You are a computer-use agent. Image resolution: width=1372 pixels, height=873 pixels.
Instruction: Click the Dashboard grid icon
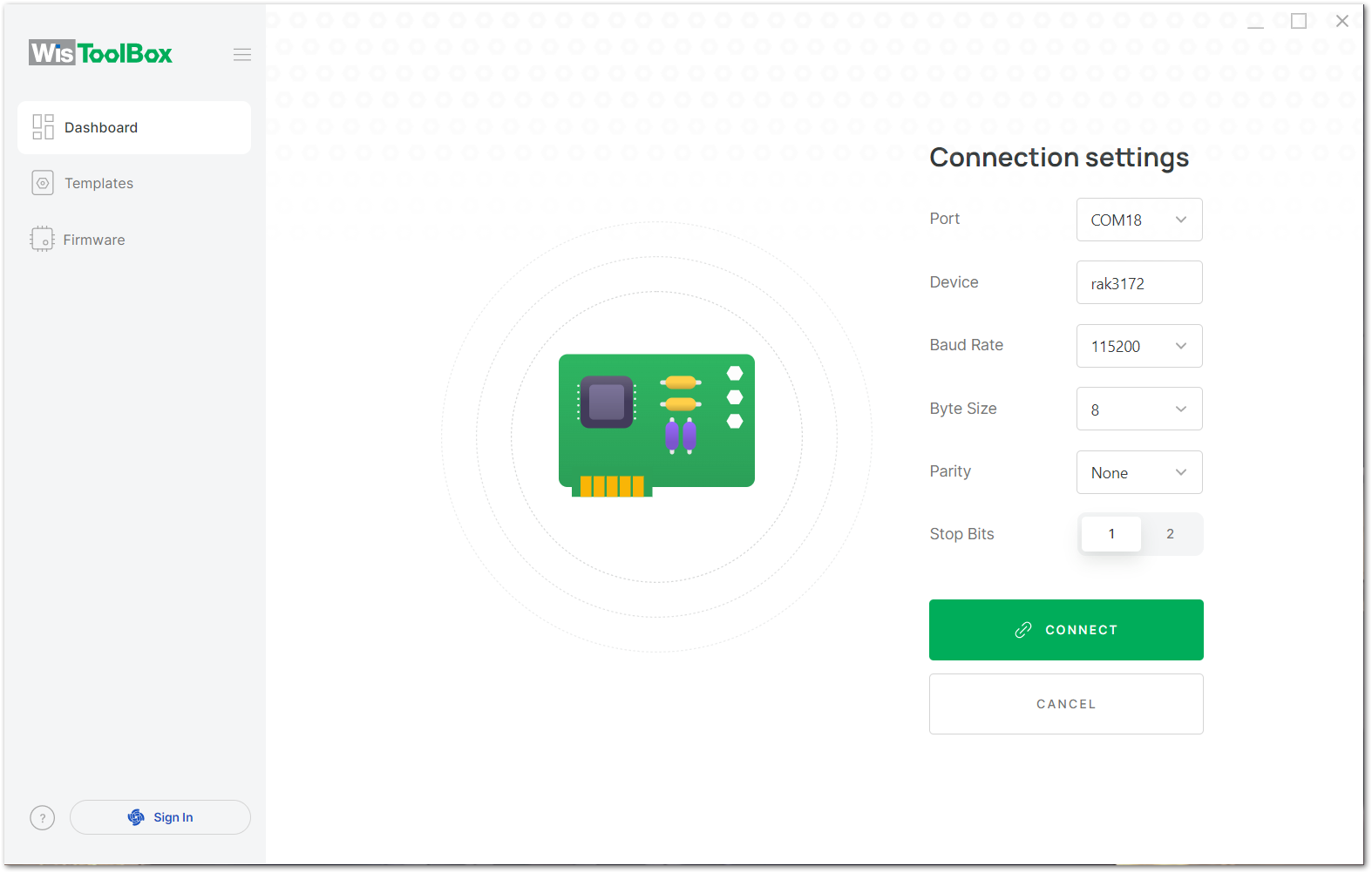click(x=43, y=127)
